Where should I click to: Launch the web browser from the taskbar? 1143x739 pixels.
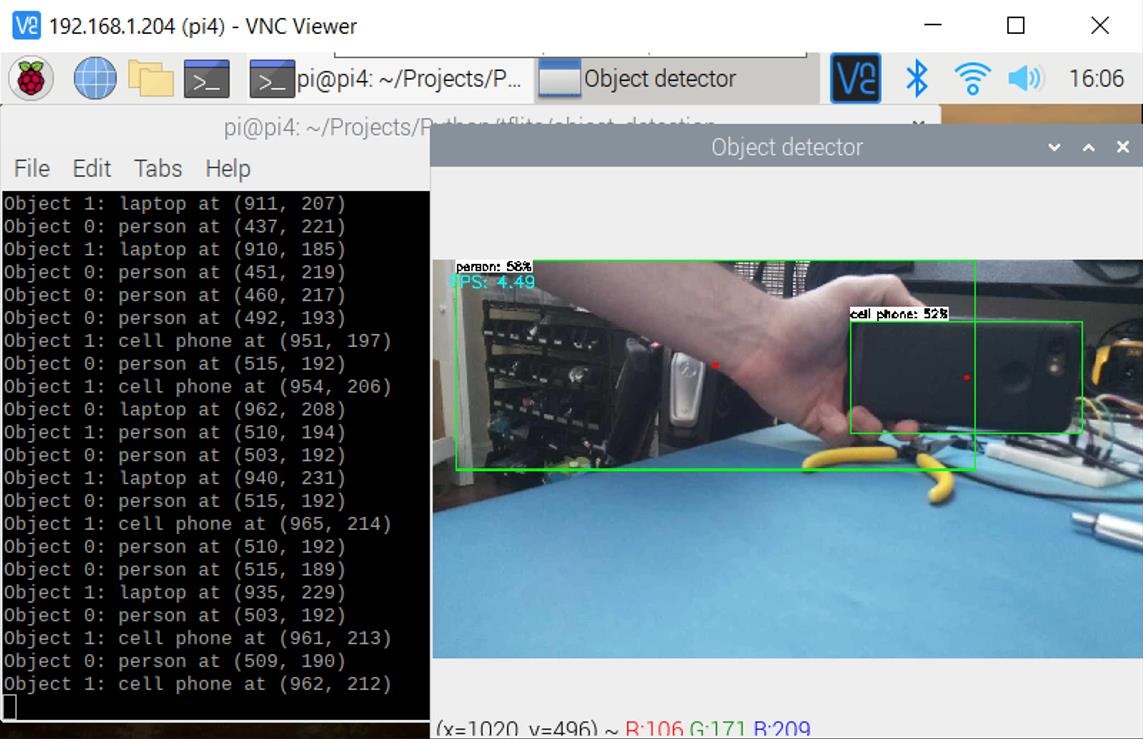click(x=96, y=78)
